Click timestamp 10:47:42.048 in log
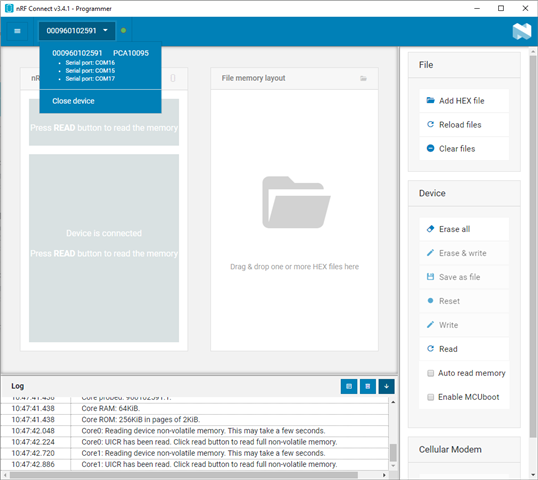The image size is (538, 480). (33, 431)
